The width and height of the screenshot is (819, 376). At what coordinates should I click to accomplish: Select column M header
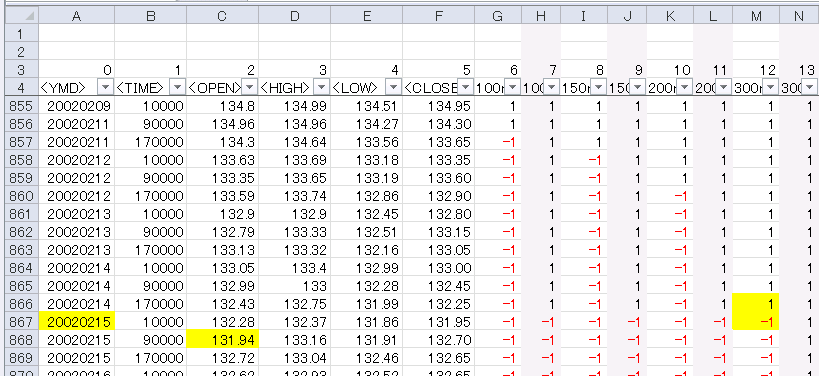[756, 16]
